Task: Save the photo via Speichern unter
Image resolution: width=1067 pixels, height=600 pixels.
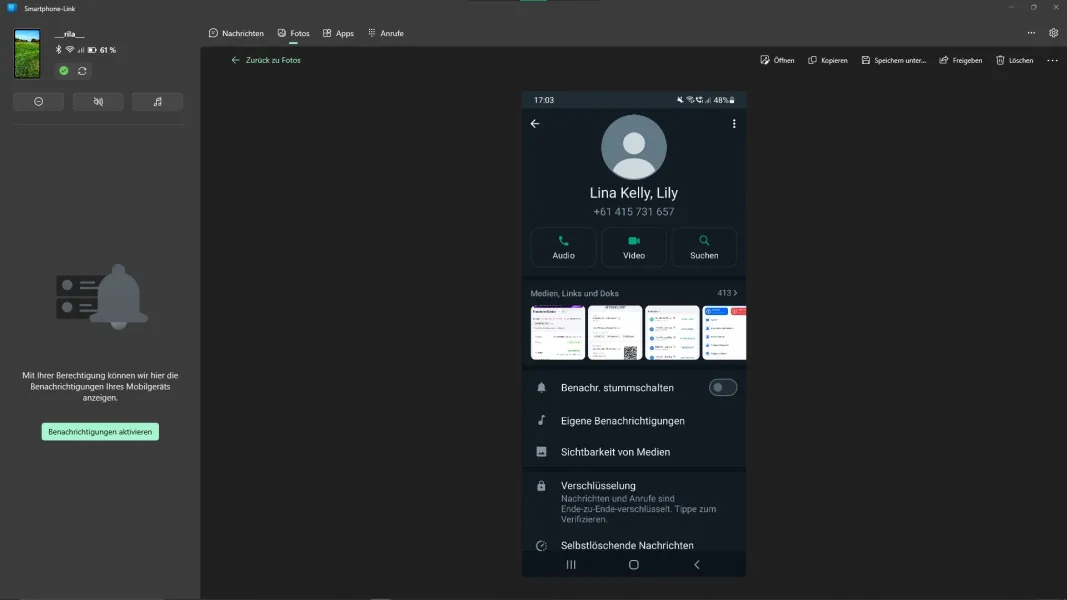Action: (893, 60)
